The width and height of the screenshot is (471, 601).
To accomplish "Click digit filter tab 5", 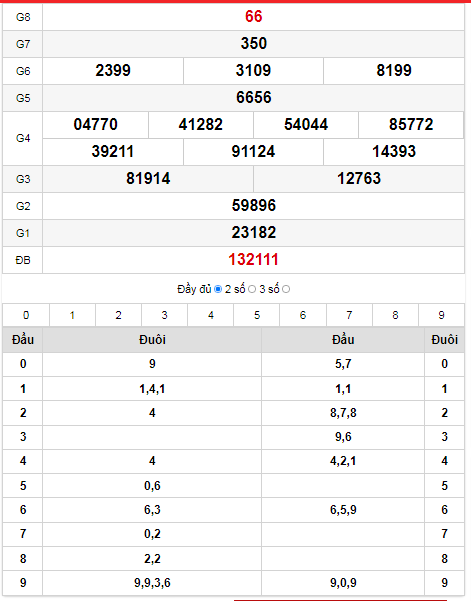I will pos(257,315).
